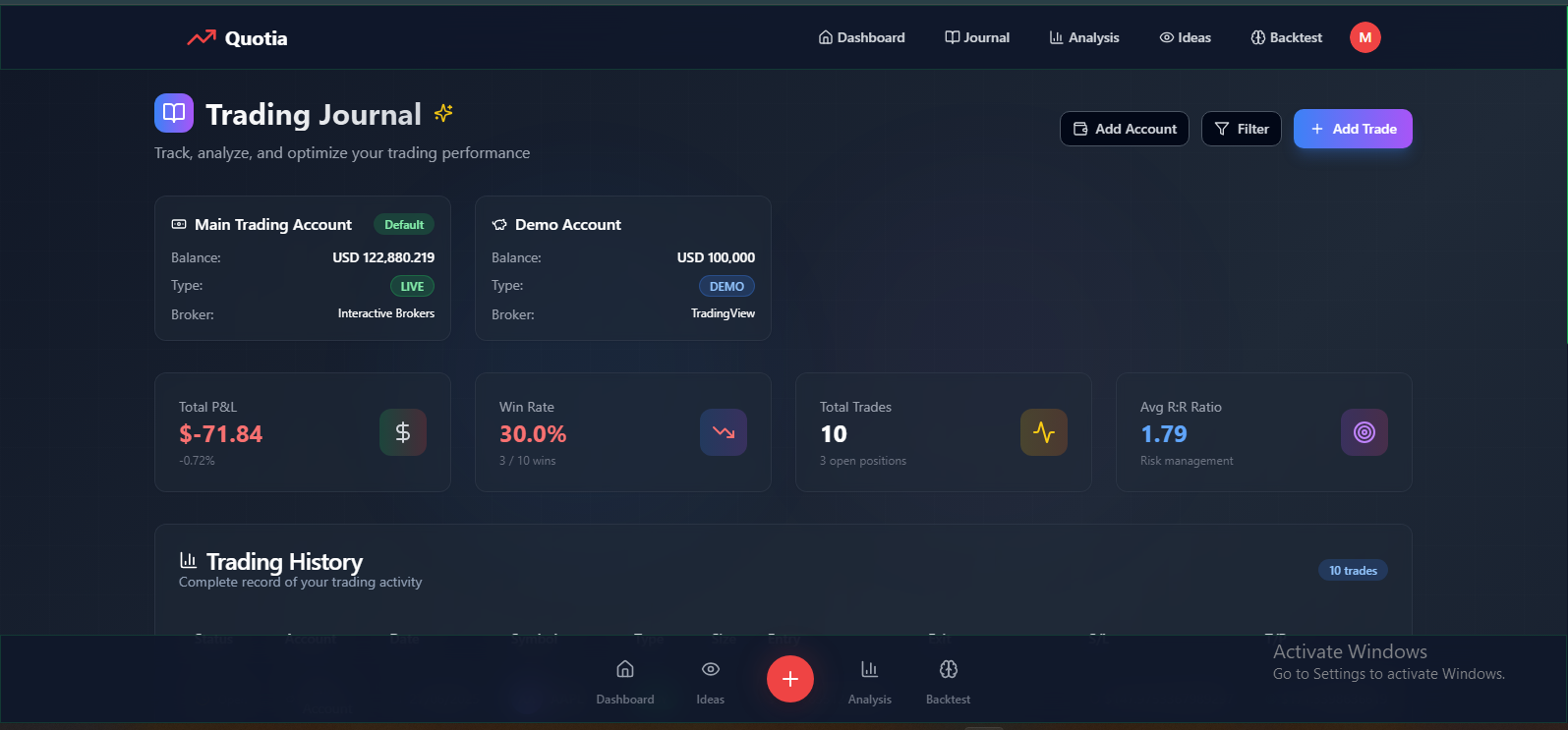1568x730 pixels.
Task: Click the target icon in Avg R:R Ratio card
Action: point(1365,432)
